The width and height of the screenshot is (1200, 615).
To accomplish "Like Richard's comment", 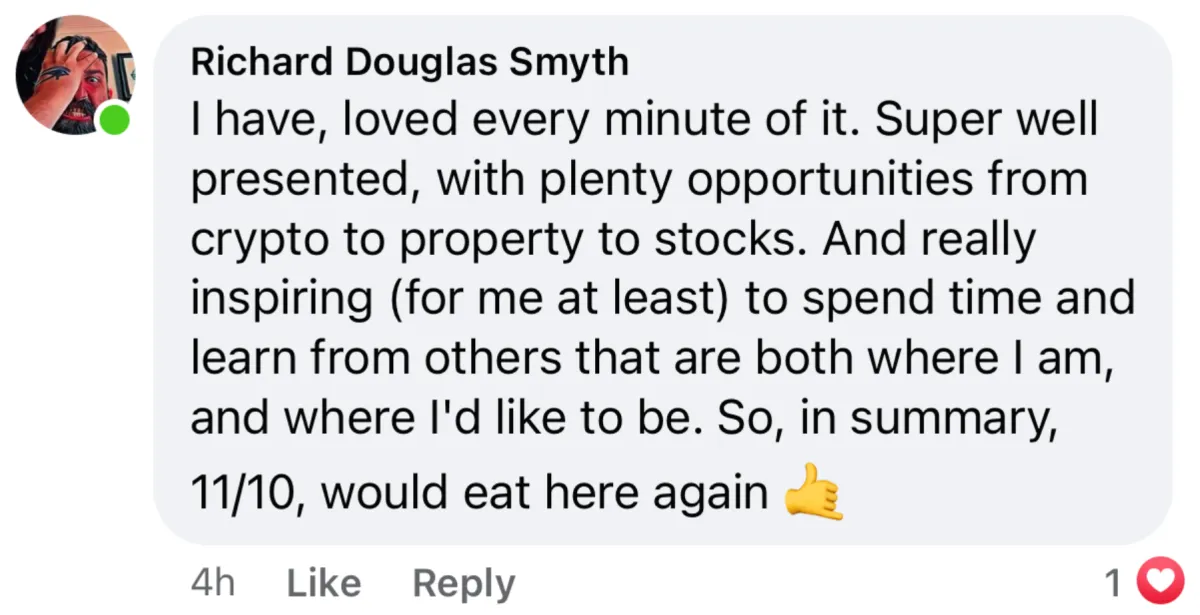I will pyautogui.click(x=323, y=583).
